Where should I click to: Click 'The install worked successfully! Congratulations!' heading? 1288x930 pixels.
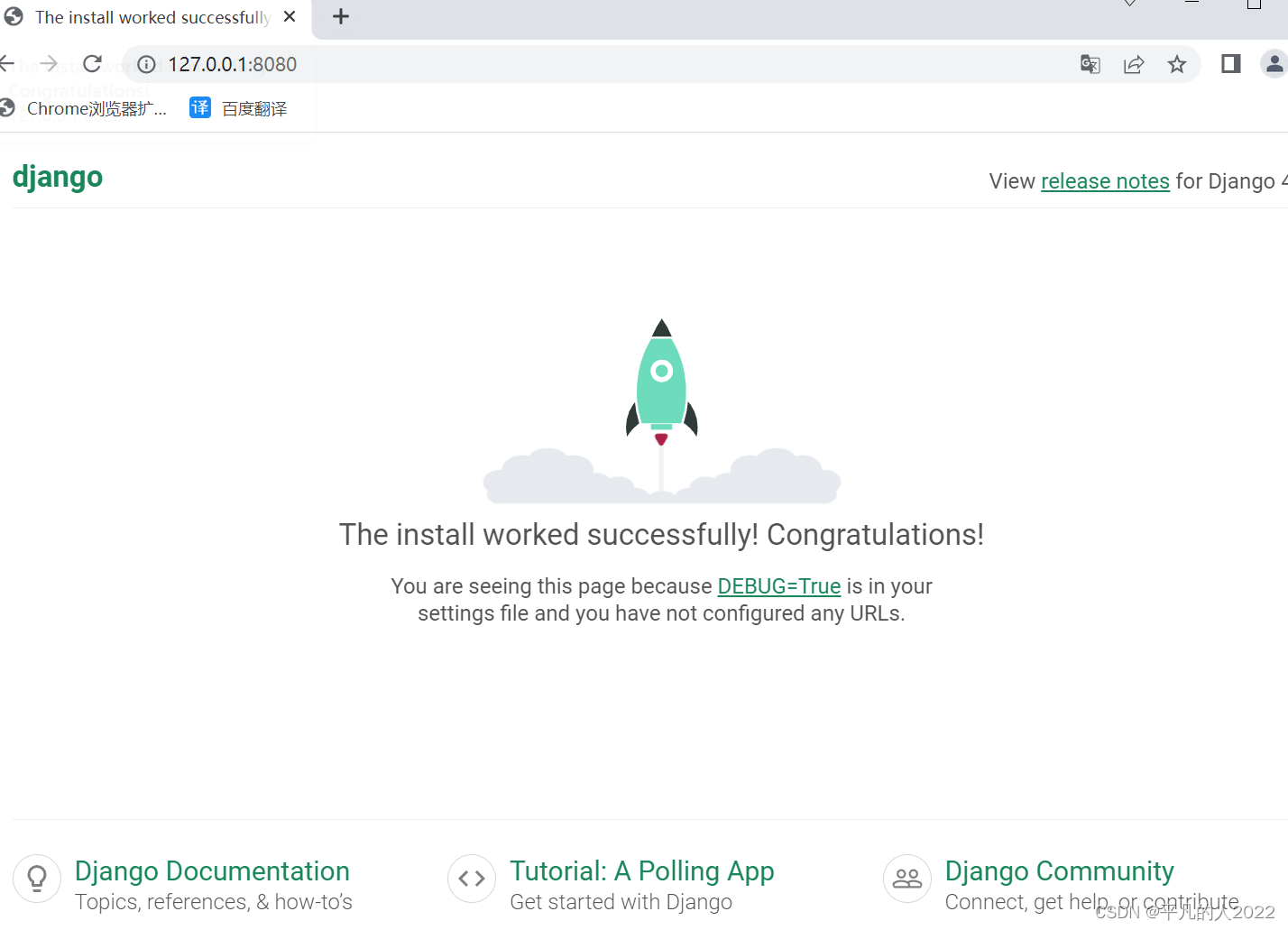(x=662, y=535)
